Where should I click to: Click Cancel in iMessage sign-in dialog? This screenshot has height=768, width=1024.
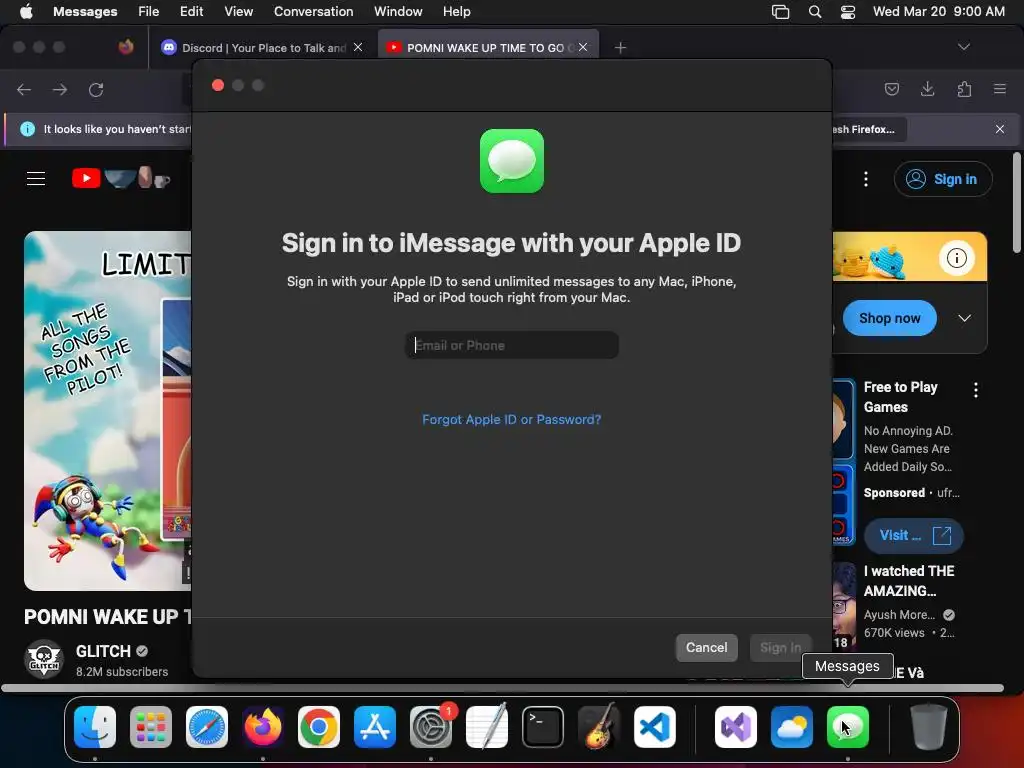pyautogui.click(x=707, y=647)
